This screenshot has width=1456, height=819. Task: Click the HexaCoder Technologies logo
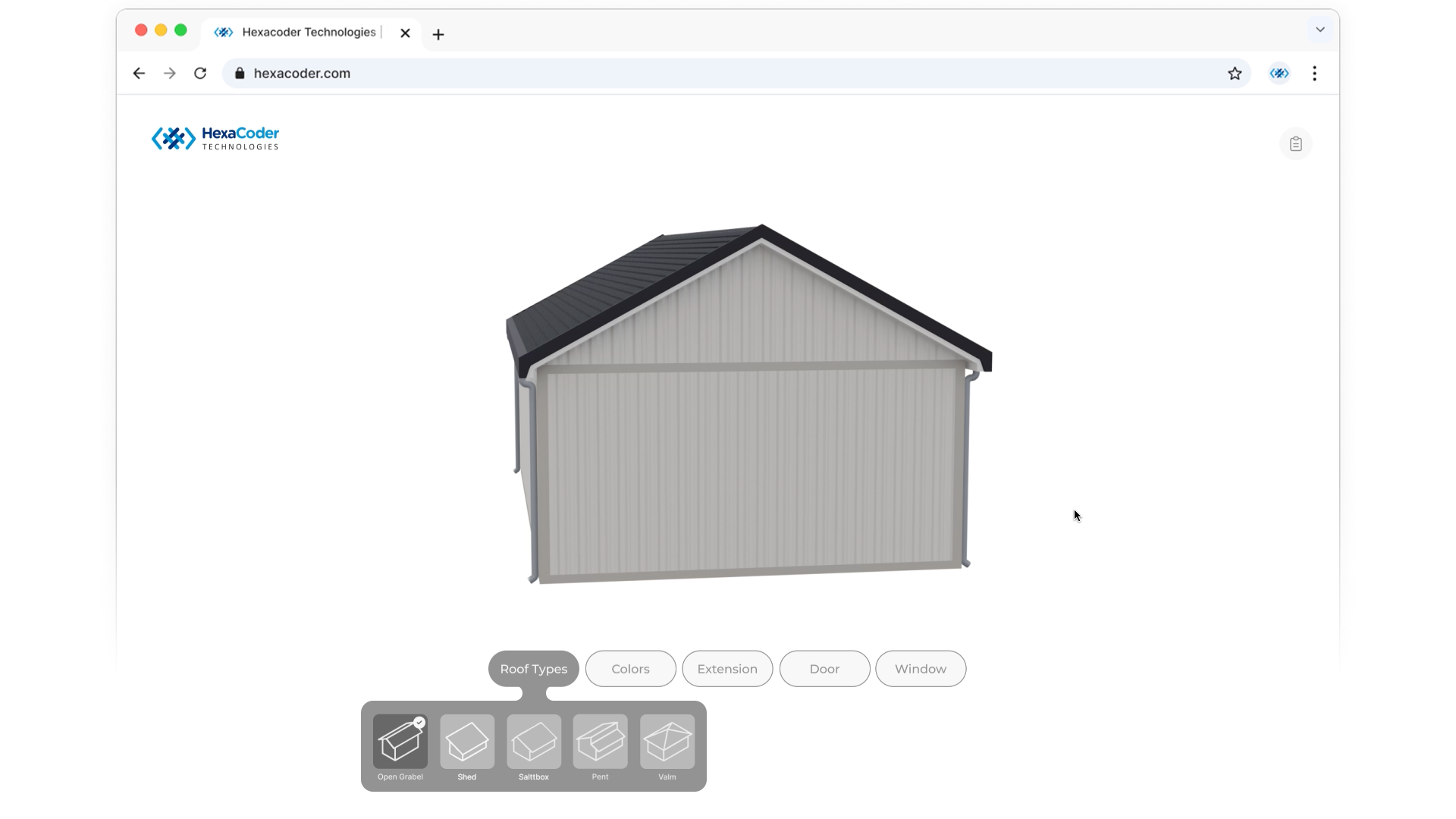pyautogui.click(x=215, y=139)
